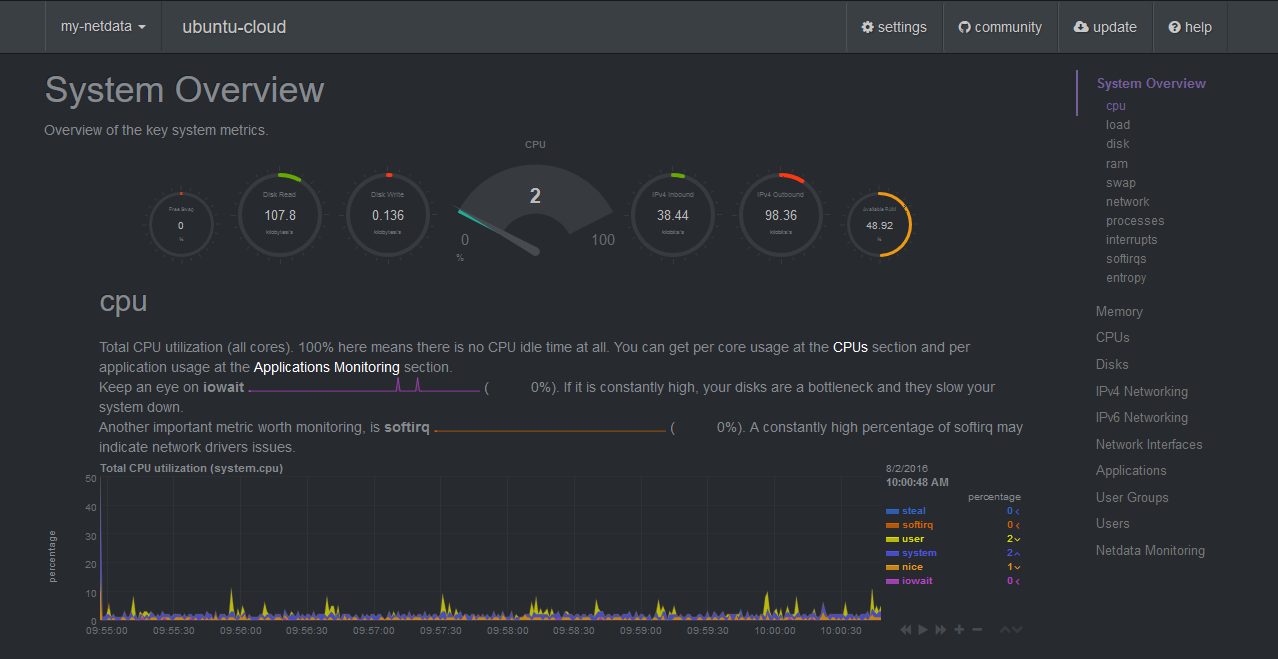The image size is (1278, 659).
Task: Open the my-netdata dropdown
Action: [x=103, y=27]
